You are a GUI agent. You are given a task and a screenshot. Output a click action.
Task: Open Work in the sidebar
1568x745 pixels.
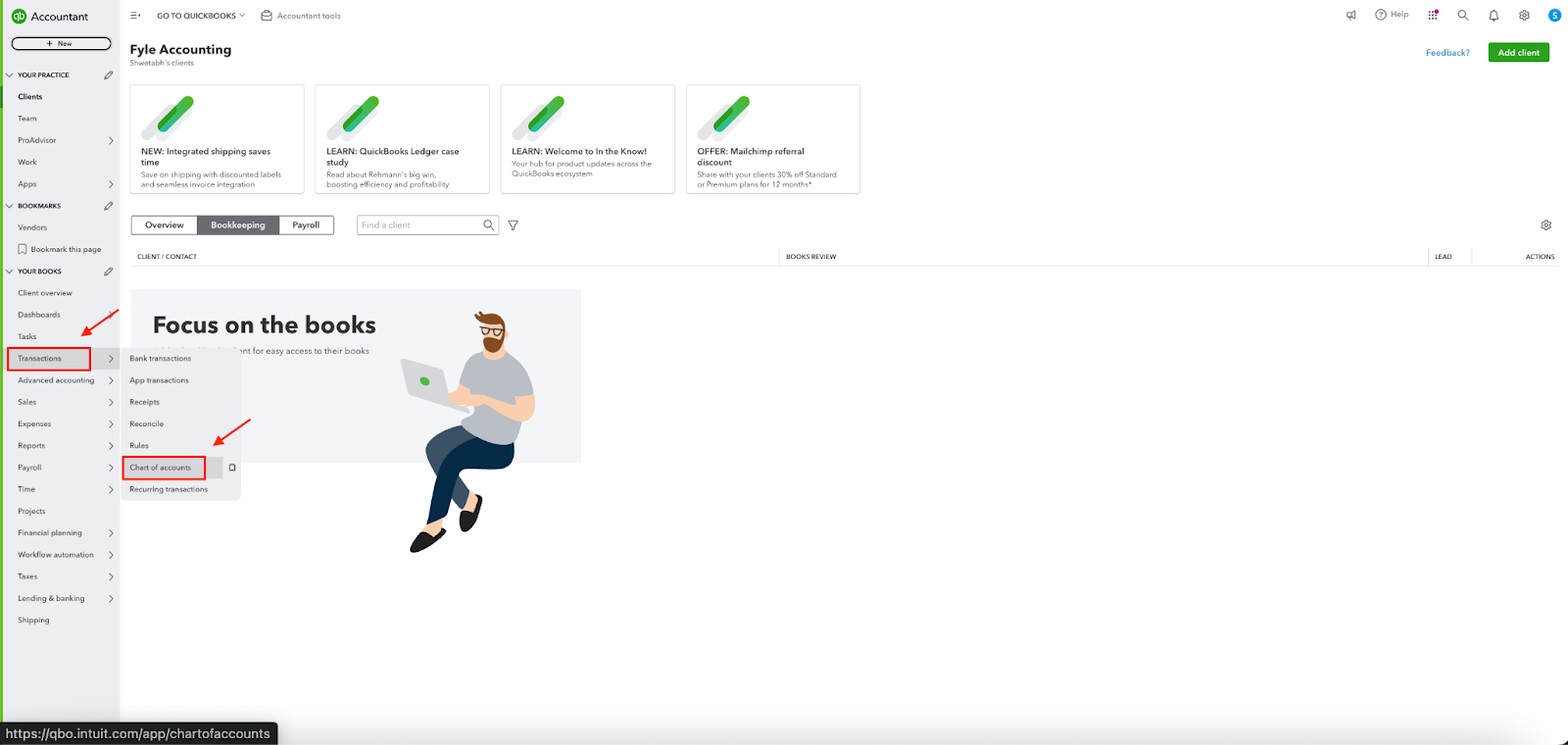(27, 163)
